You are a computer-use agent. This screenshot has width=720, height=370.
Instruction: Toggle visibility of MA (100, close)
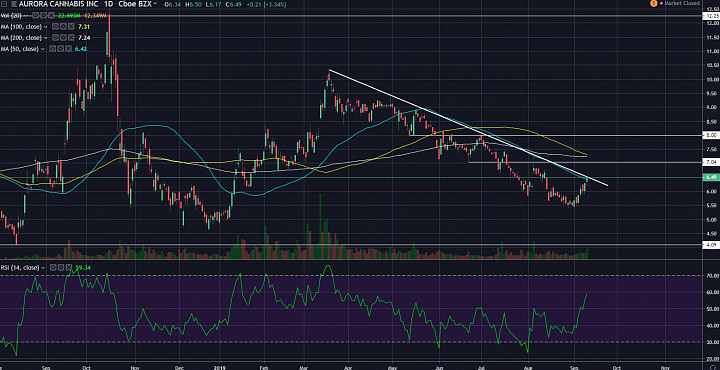pyautogui.click(x=55, y=27)
